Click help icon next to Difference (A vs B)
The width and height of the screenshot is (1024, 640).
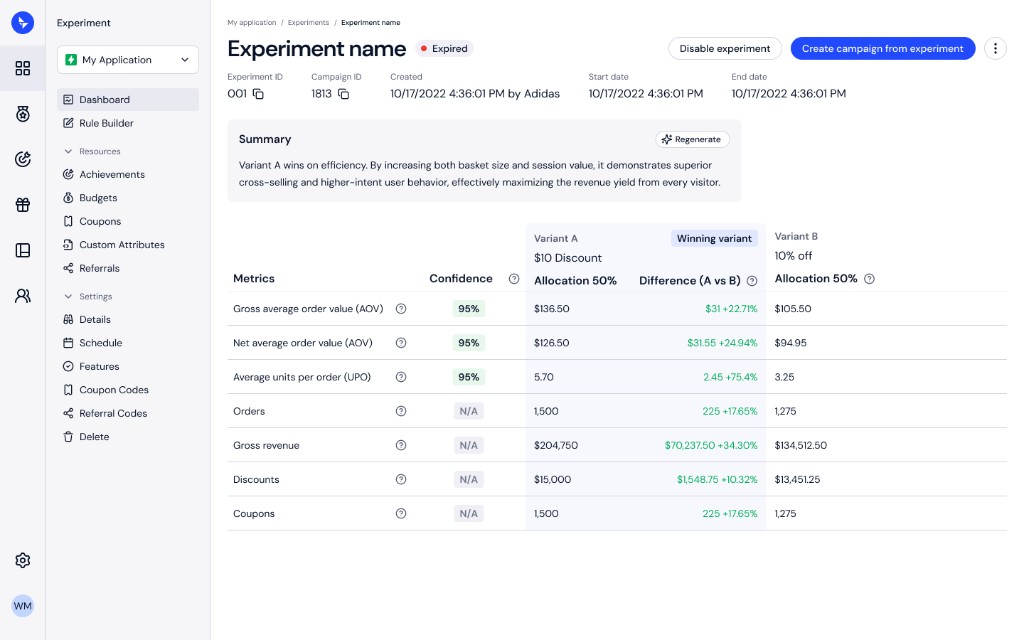(x=752, y=281)
